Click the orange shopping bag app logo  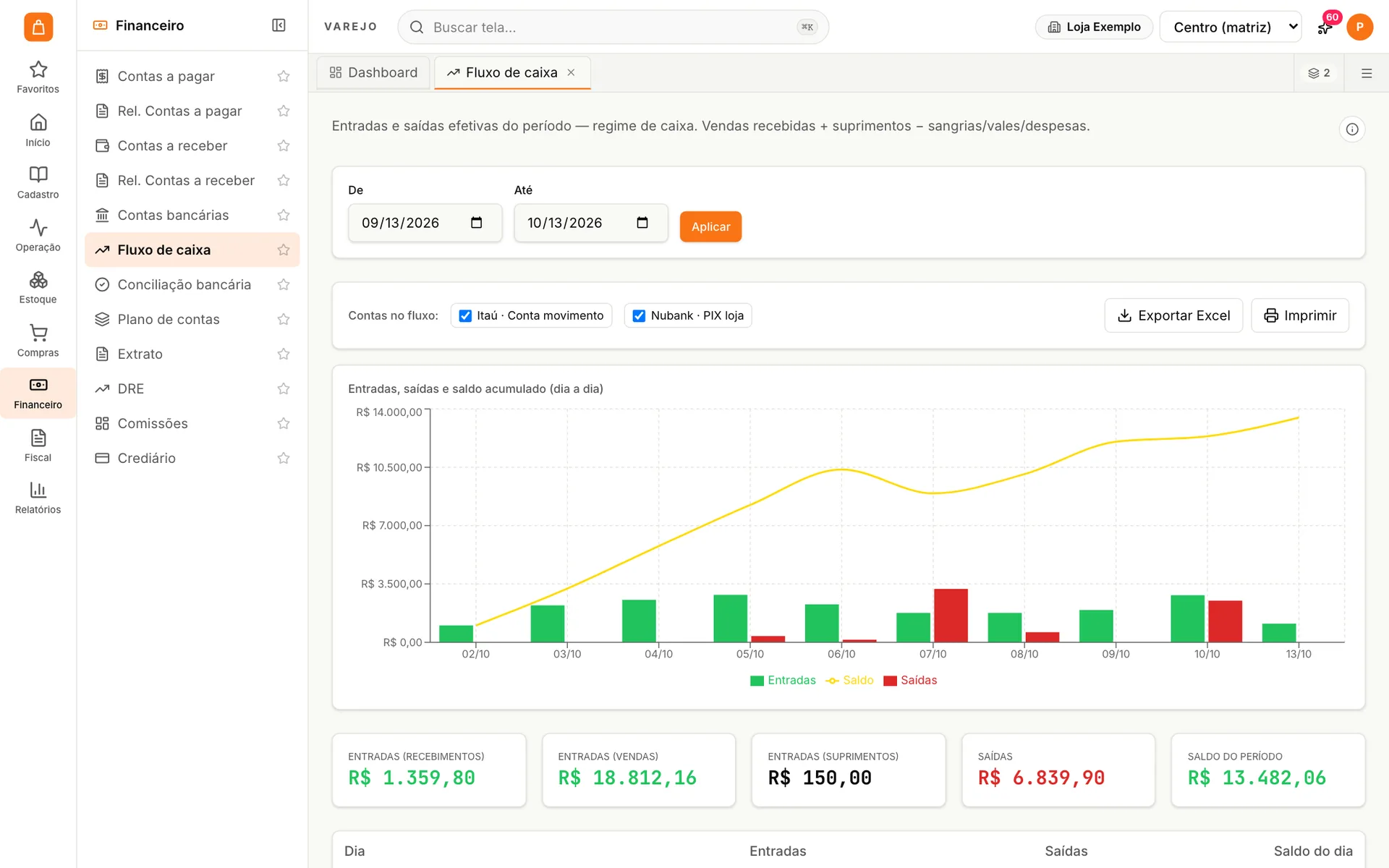click(38, 27)
